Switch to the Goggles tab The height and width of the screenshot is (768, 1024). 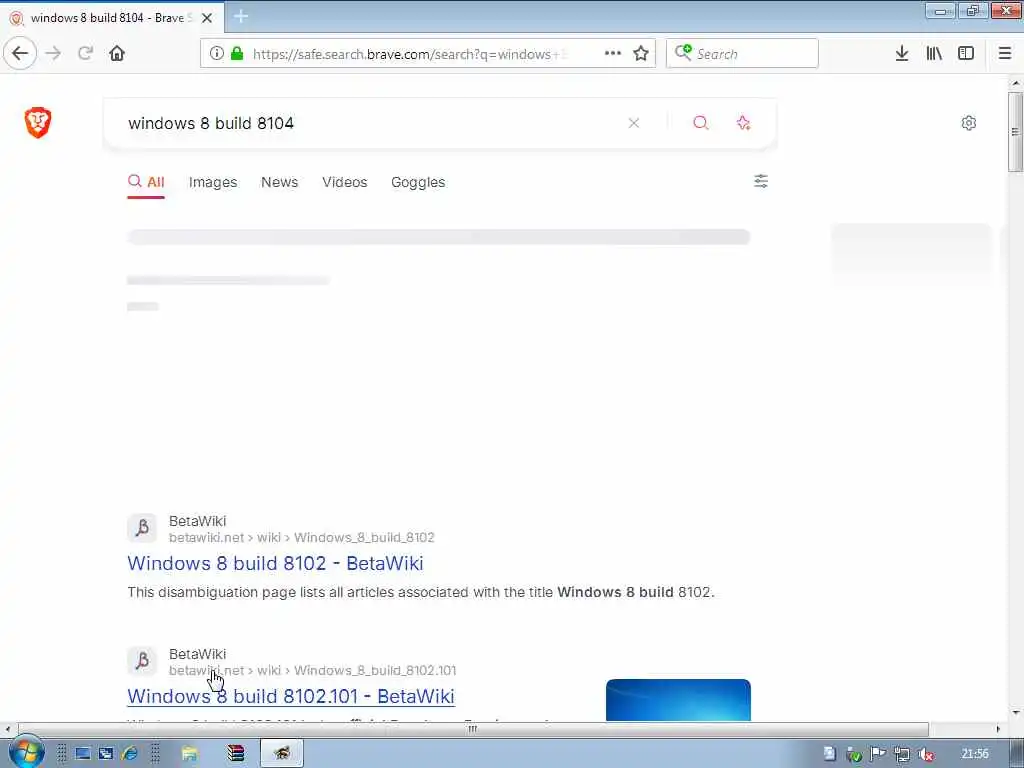(418, 182)
